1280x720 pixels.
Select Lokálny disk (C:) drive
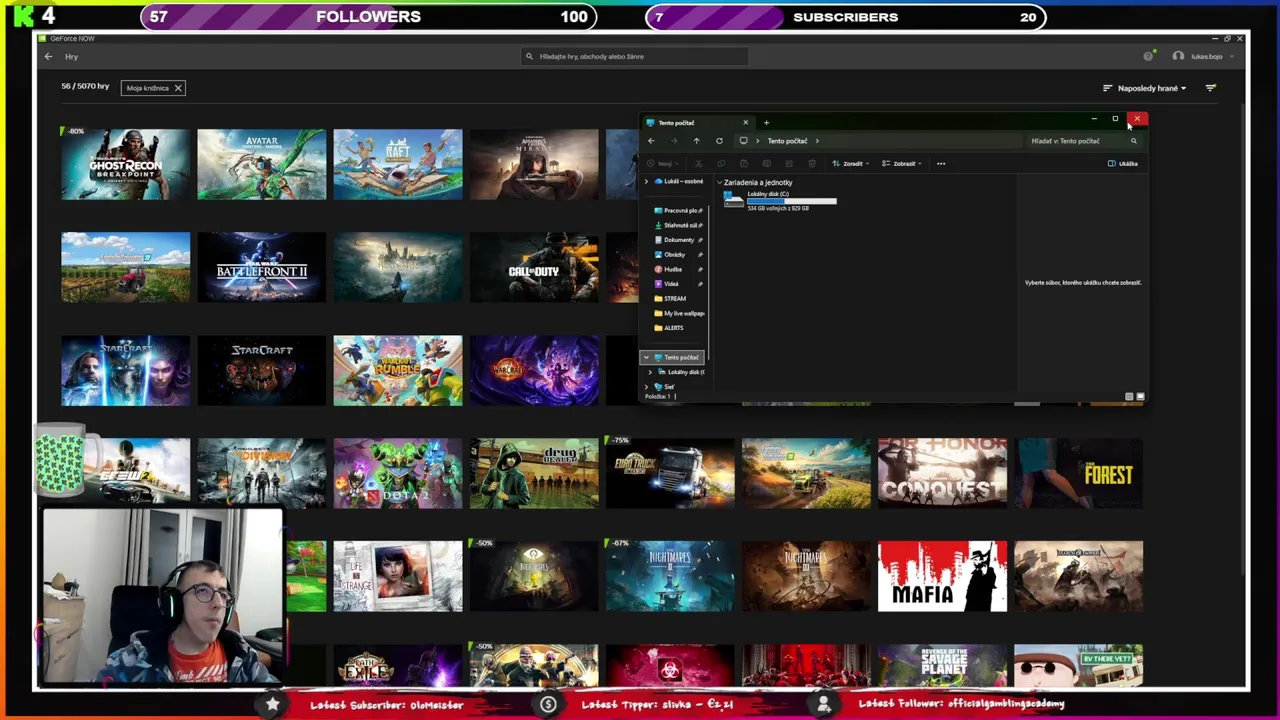(x=780, y=200)
